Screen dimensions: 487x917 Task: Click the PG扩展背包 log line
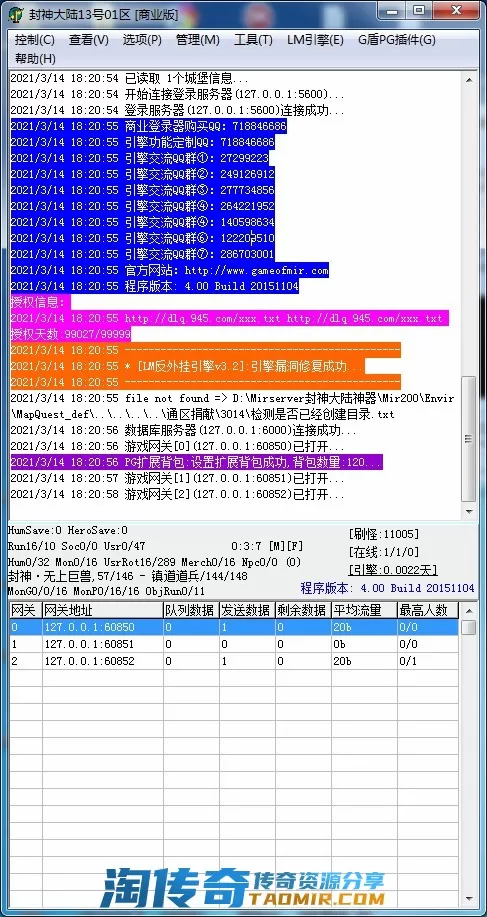196,463
